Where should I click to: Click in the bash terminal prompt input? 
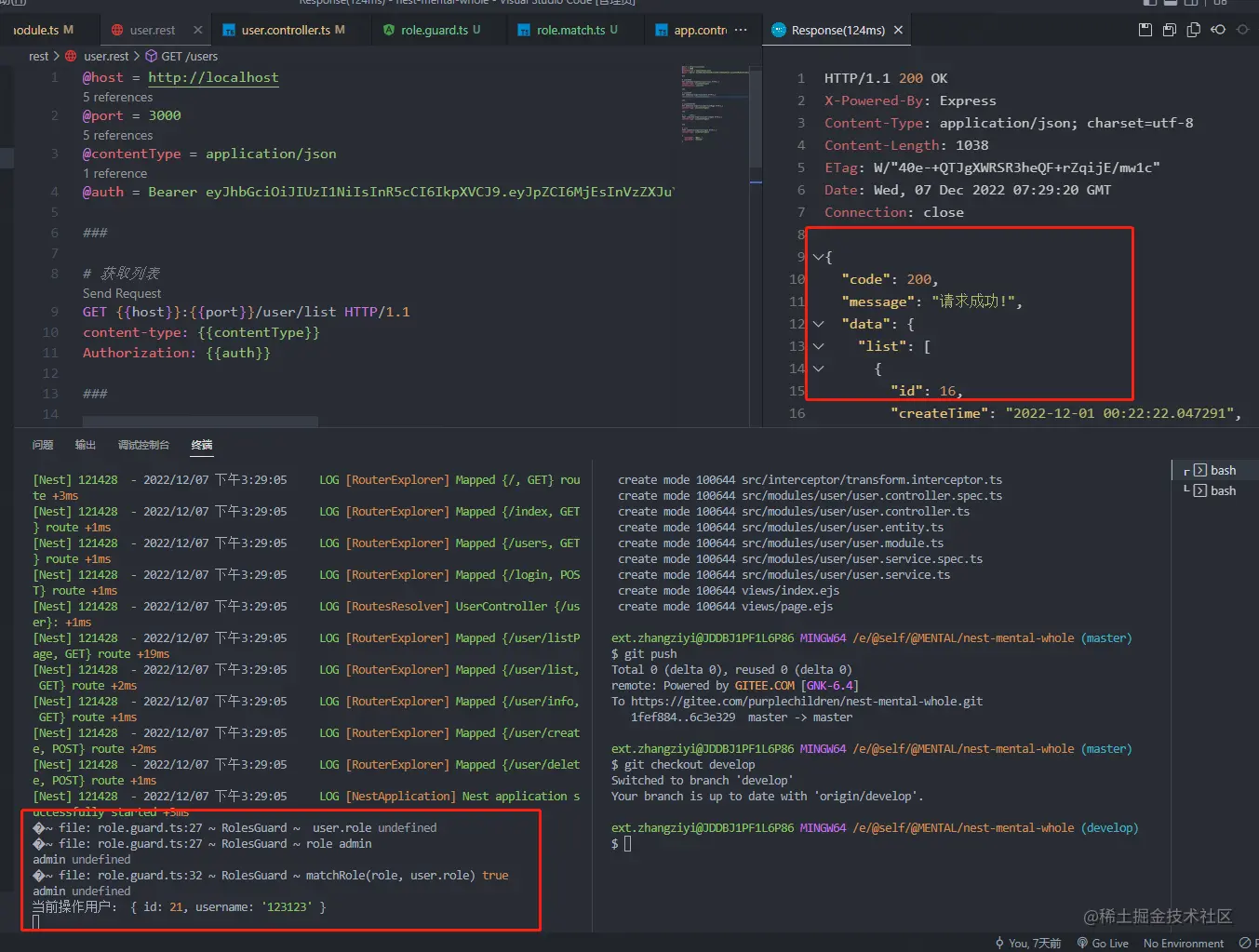point(628,843)
